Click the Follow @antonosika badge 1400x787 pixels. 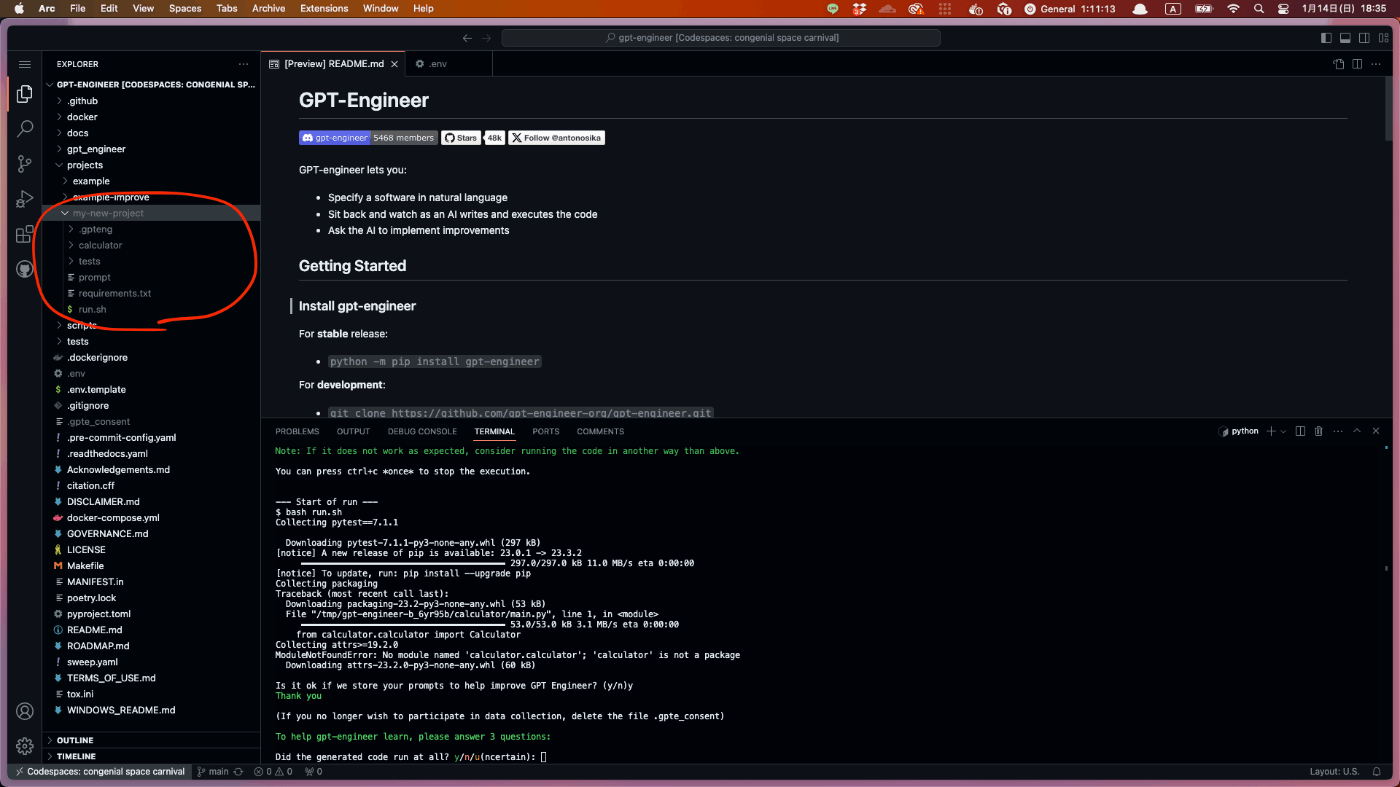click(x=556, y=138)
